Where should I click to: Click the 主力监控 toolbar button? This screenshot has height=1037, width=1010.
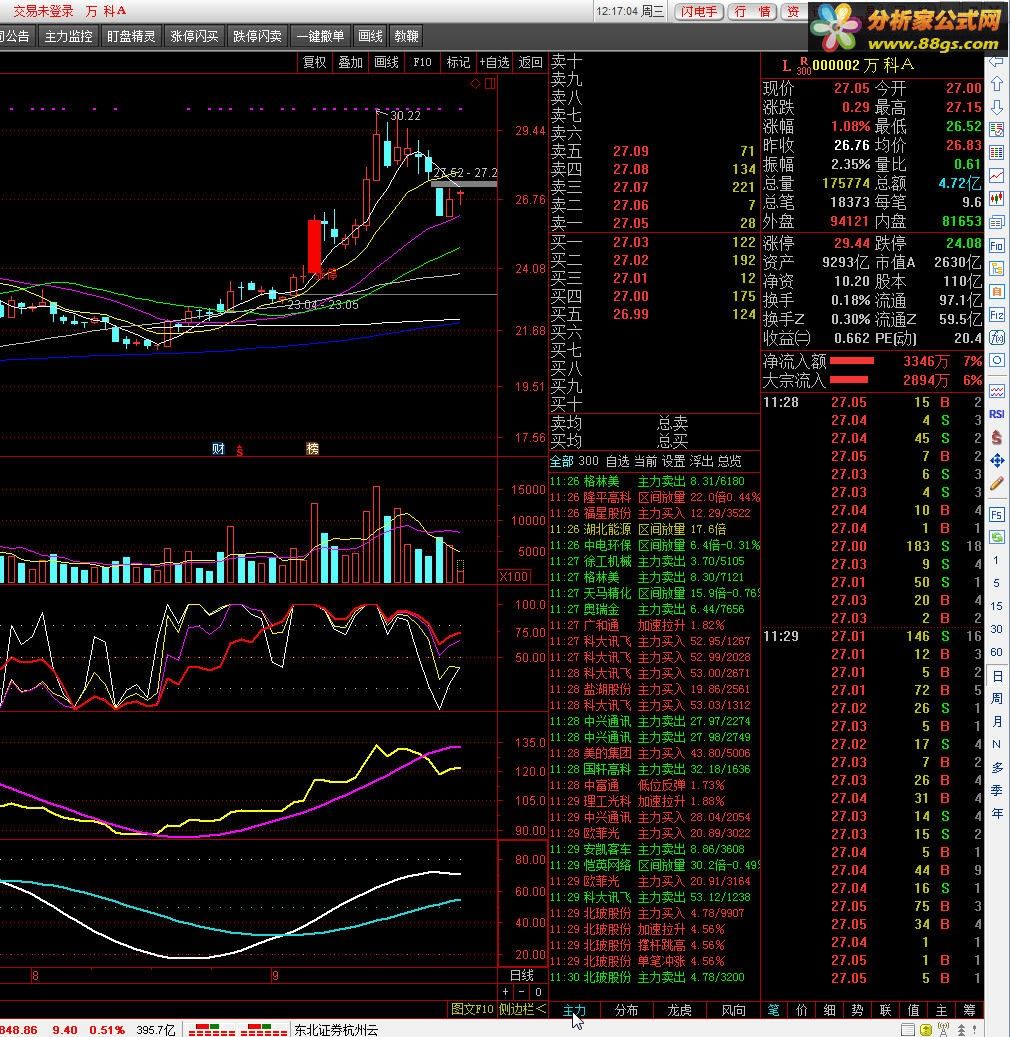click(x=68, y=36)
